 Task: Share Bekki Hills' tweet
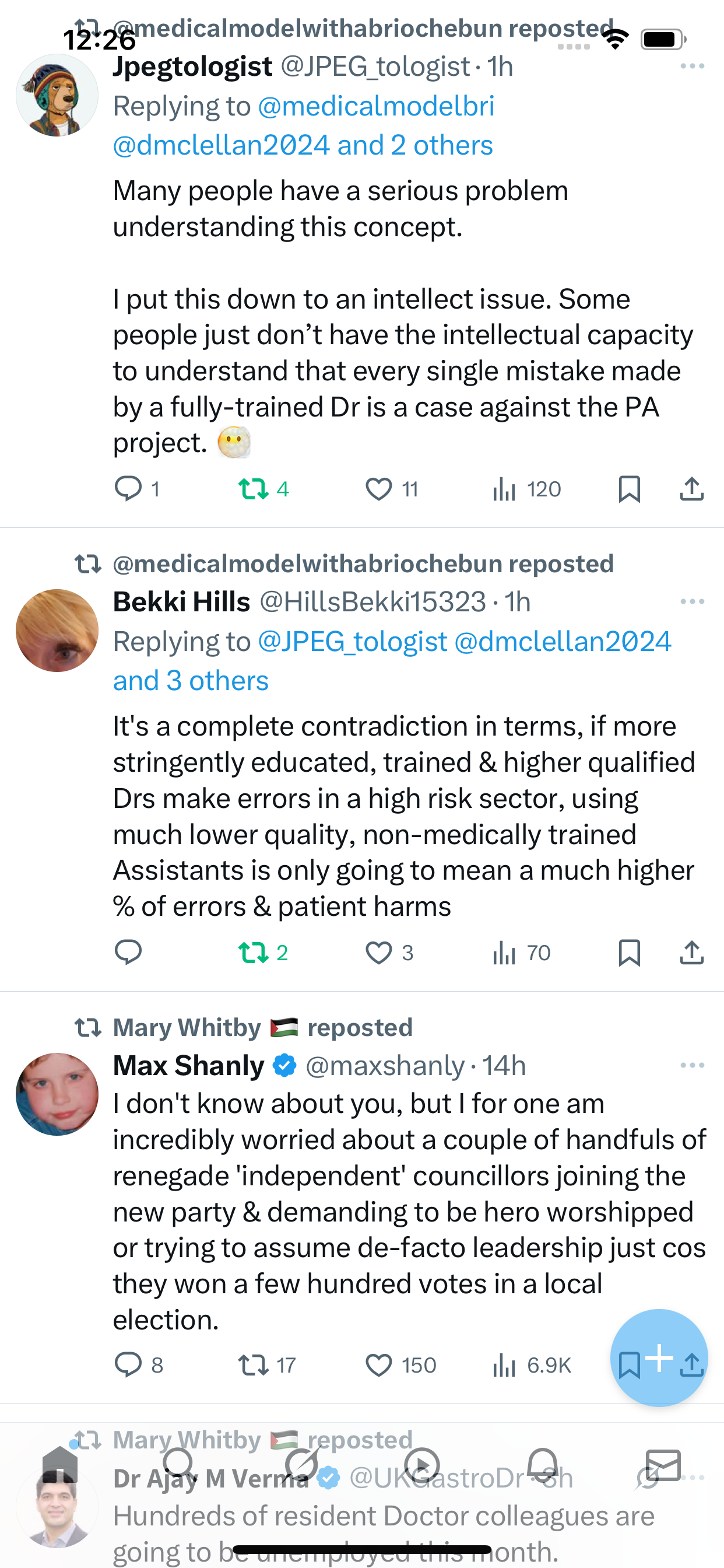click(691, 952)
